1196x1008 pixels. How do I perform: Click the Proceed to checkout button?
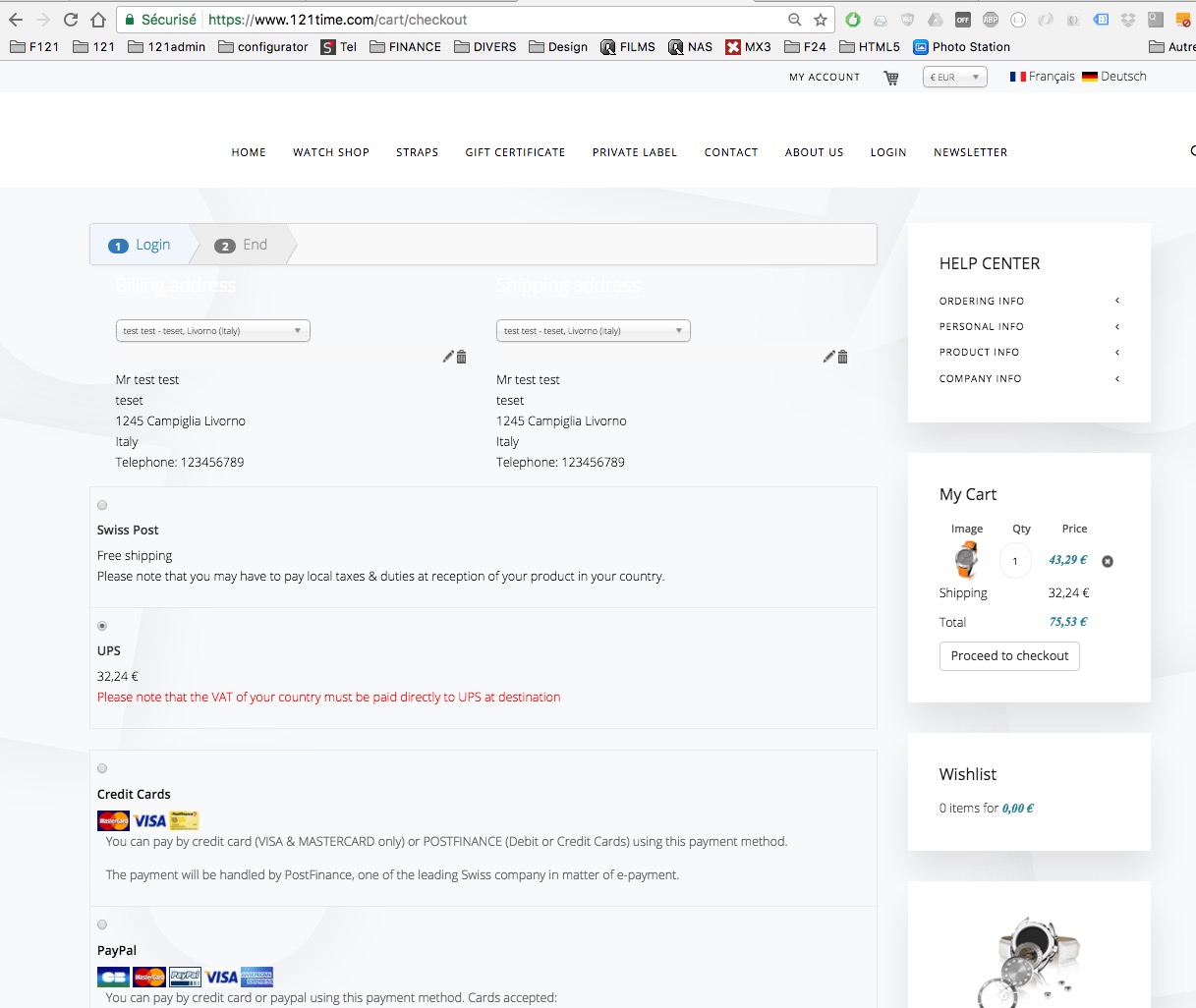1009,655
